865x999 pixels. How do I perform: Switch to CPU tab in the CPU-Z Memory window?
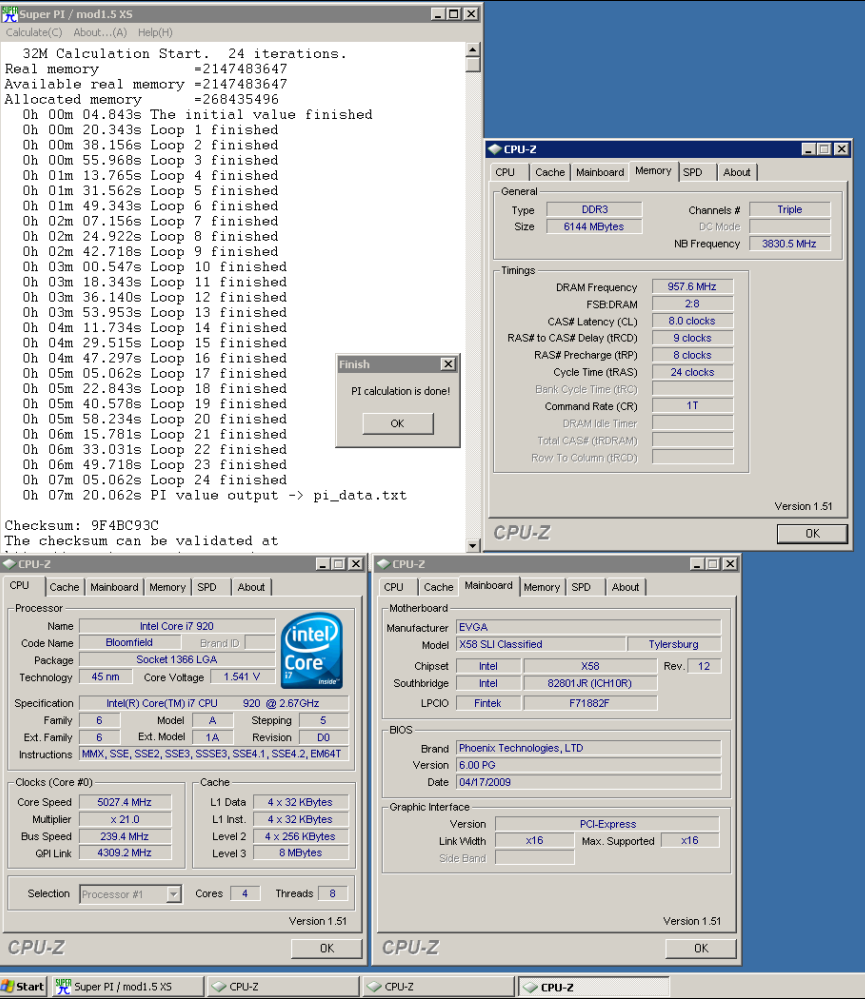click(505, 173)
